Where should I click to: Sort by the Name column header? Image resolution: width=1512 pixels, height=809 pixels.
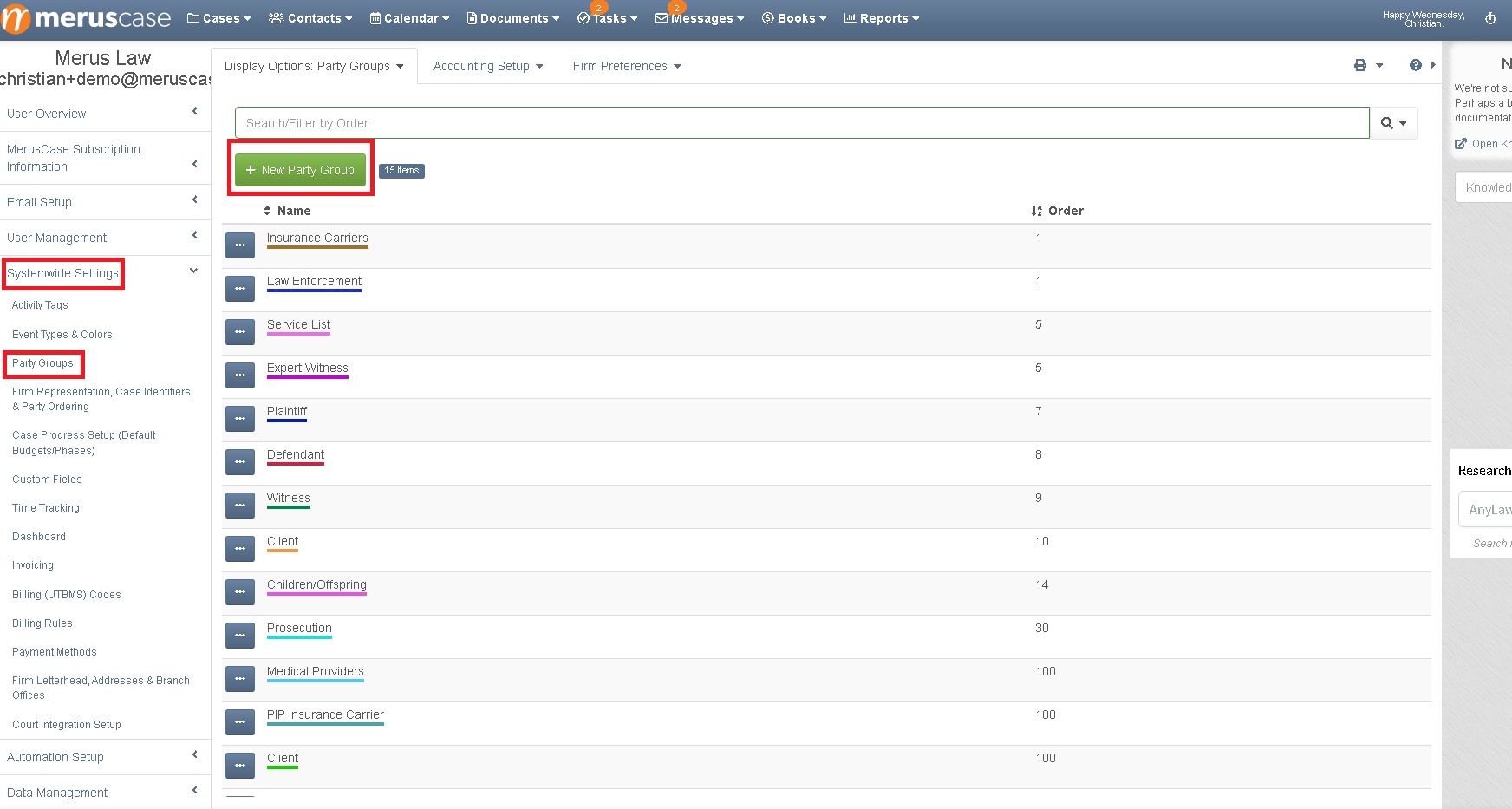(x=287, y=211)
